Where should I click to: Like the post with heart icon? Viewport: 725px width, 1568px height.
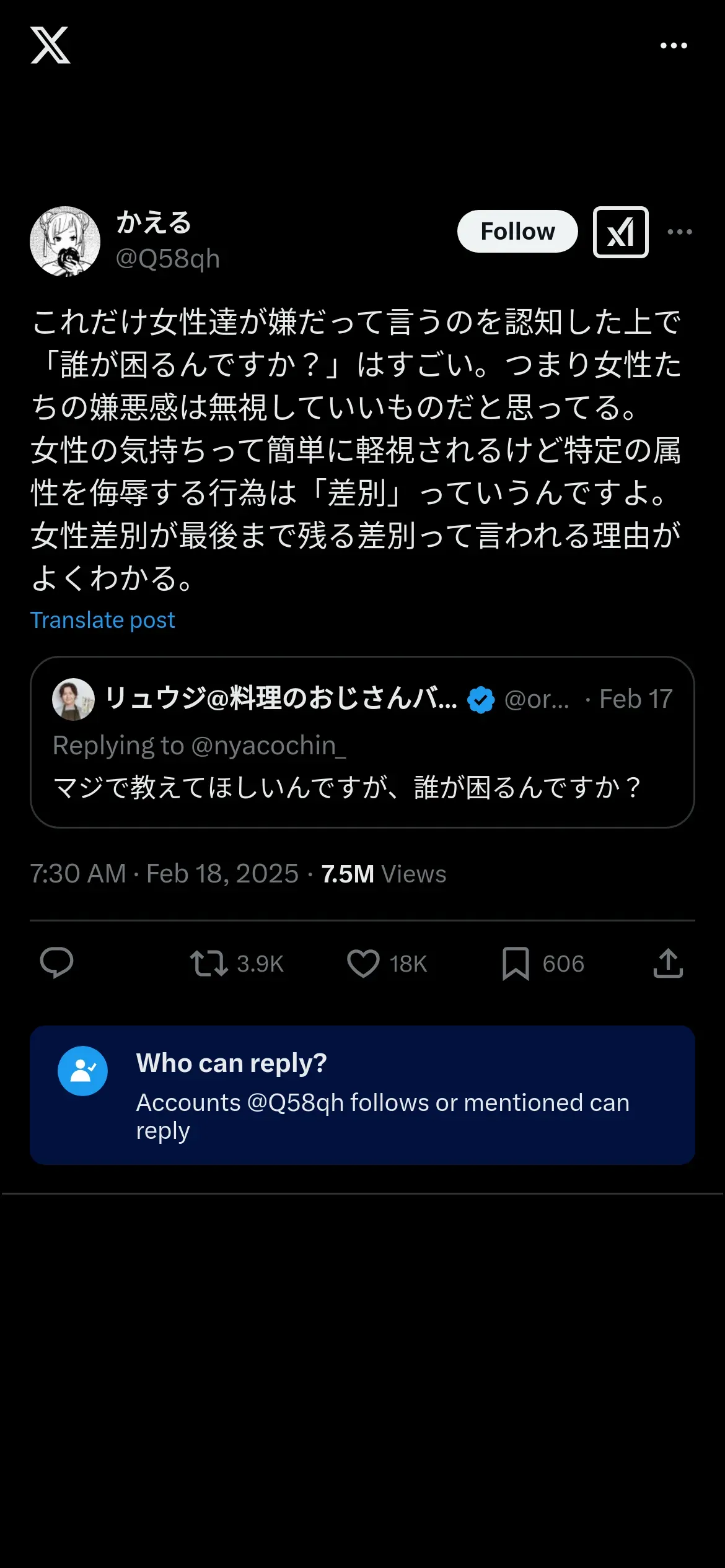[x=363, y=964]
